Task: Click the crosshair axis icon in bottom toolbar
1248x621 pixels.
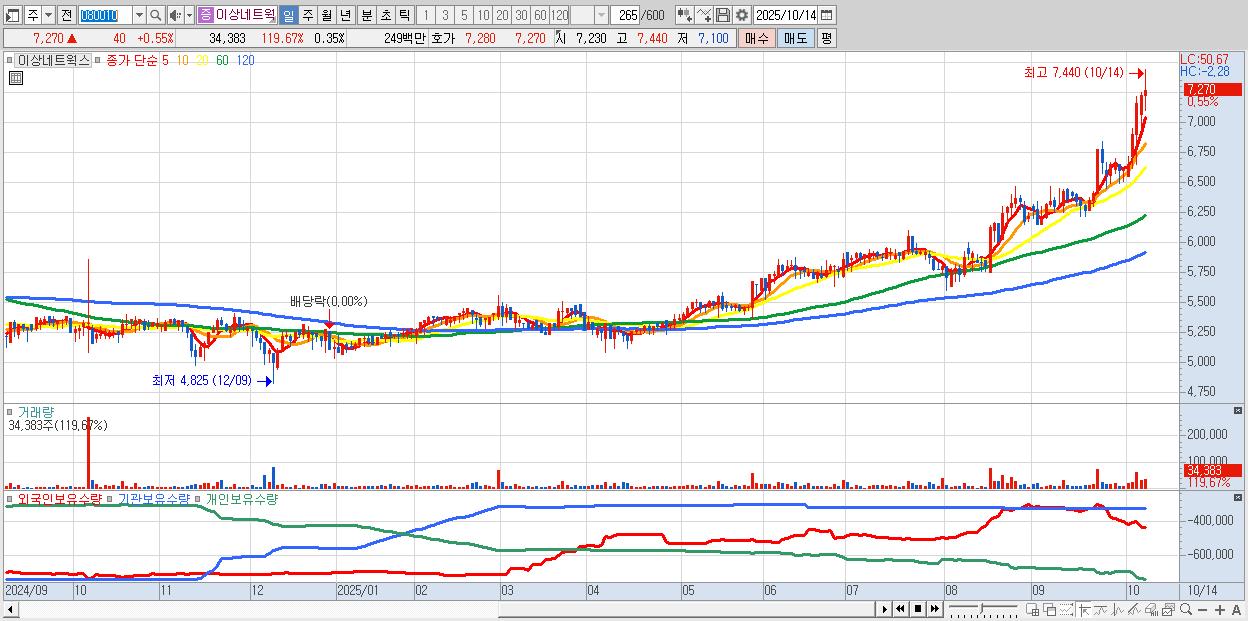Action: (1085, 609)
